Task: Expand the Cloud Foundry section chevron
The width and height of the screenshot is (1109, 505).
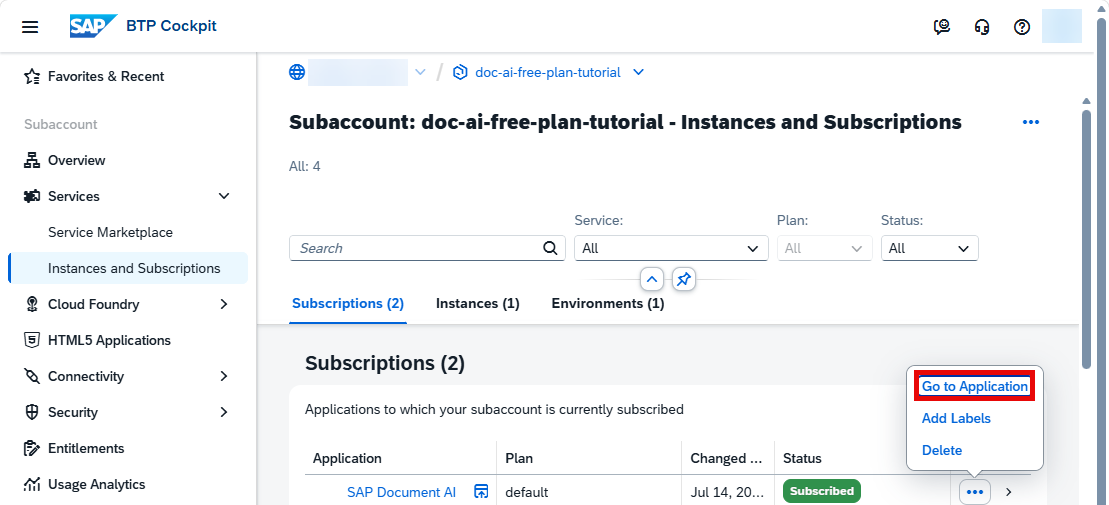Action: (223, 304)
